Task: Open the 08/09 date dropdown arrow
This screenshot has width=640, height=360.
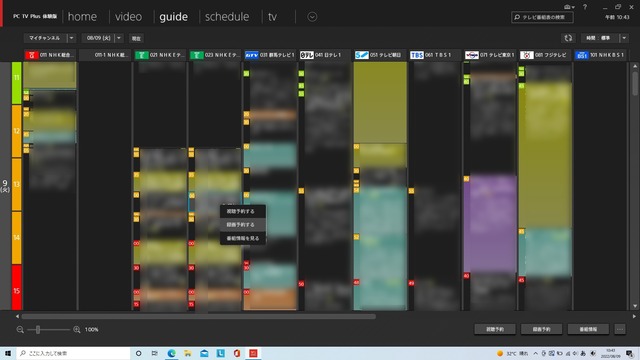Action: click(119, 38)
